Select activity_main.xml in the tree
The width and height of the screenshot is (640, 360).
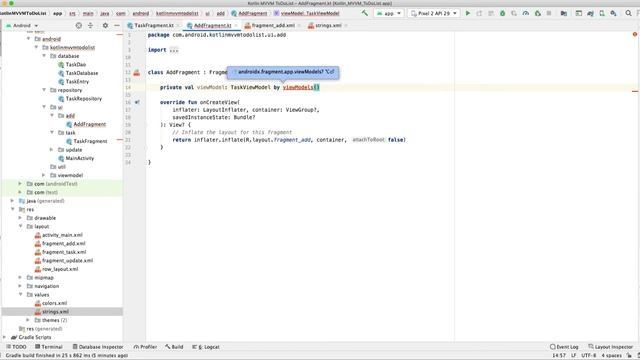[62, 235]
